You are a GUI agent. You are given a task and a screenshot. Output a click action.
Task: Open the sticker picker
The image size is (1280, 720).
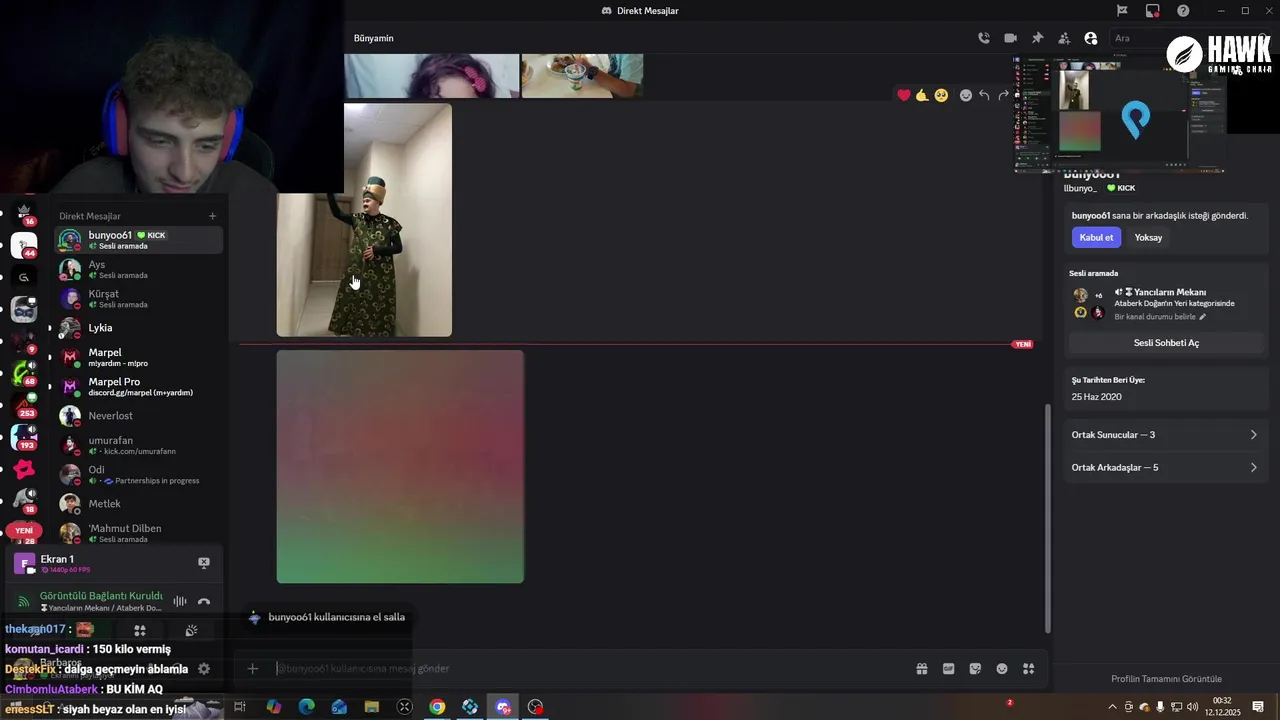pos(975,668)
